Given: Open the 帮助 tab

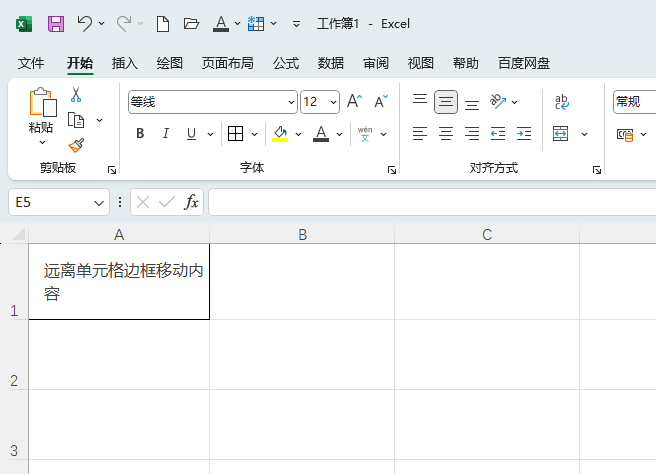Looking at the screenshot, I should [466, 63].
